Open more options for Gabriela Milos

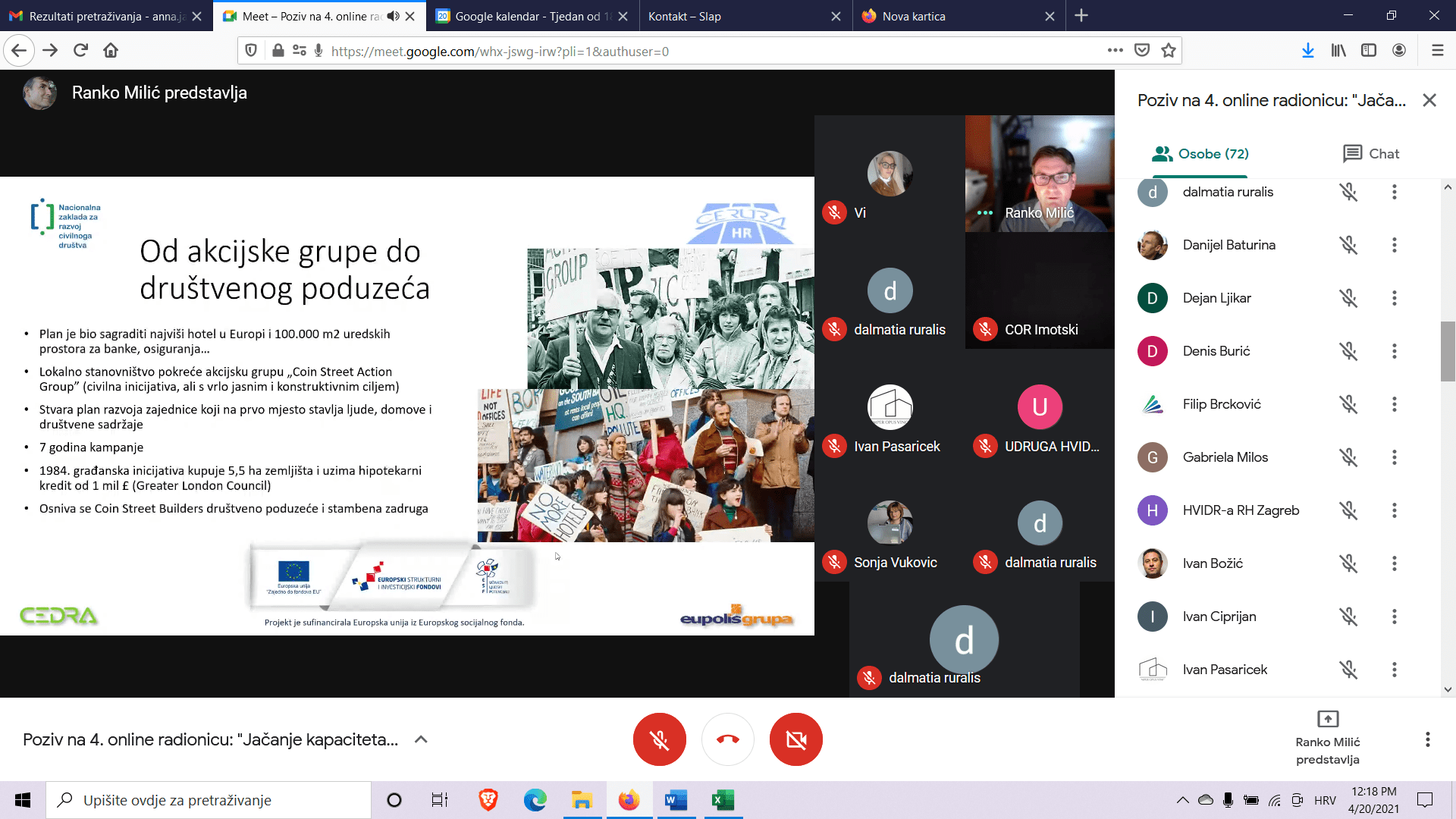(x=1394, y=457)
